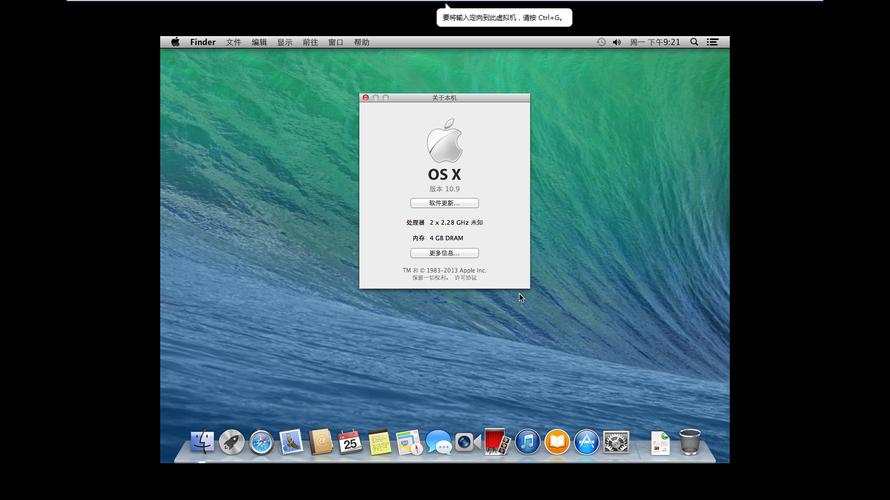890x500 pixels.
Task: Open iBooks orange book icon
Action: [557, 442]
